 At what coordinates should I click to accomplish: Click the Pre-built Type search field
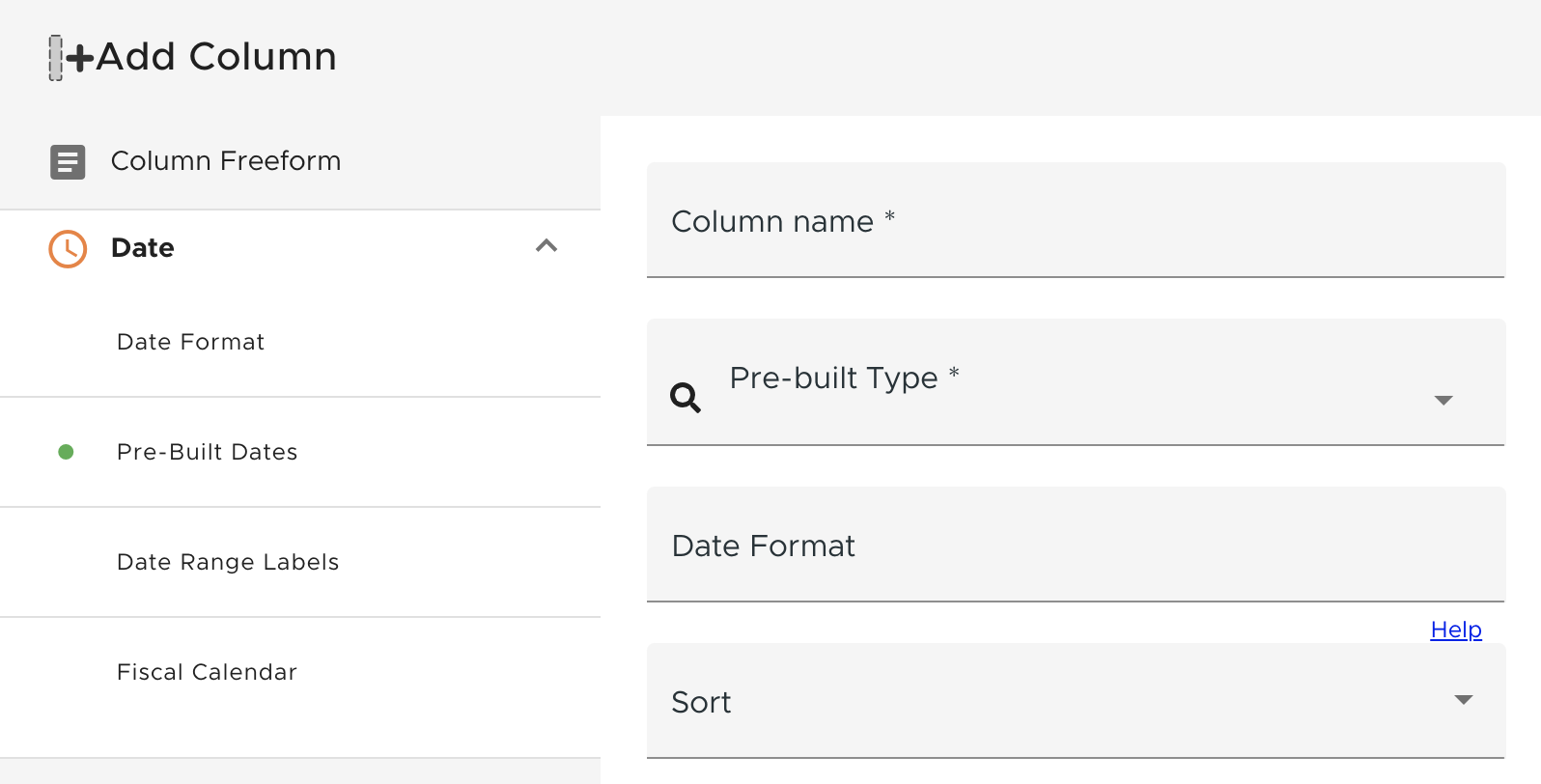1062,384
